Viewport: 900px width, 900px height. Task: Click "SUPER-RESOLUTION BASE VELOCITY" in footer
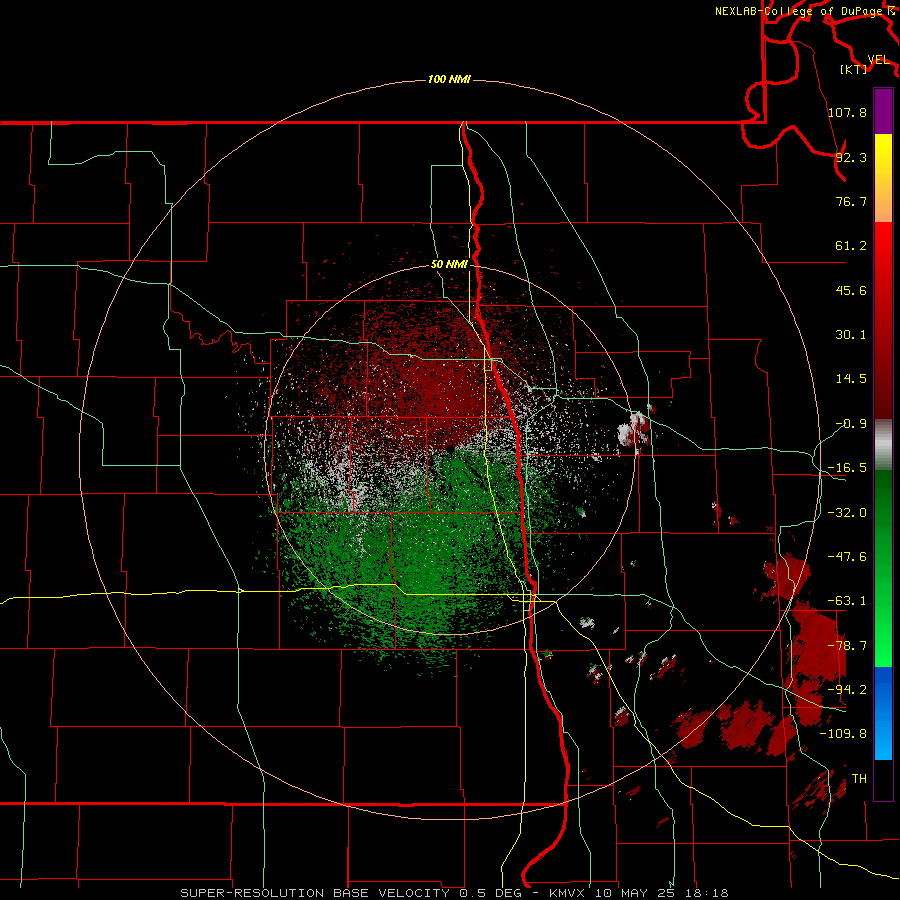pyautogui.click(x=315, y=893)
